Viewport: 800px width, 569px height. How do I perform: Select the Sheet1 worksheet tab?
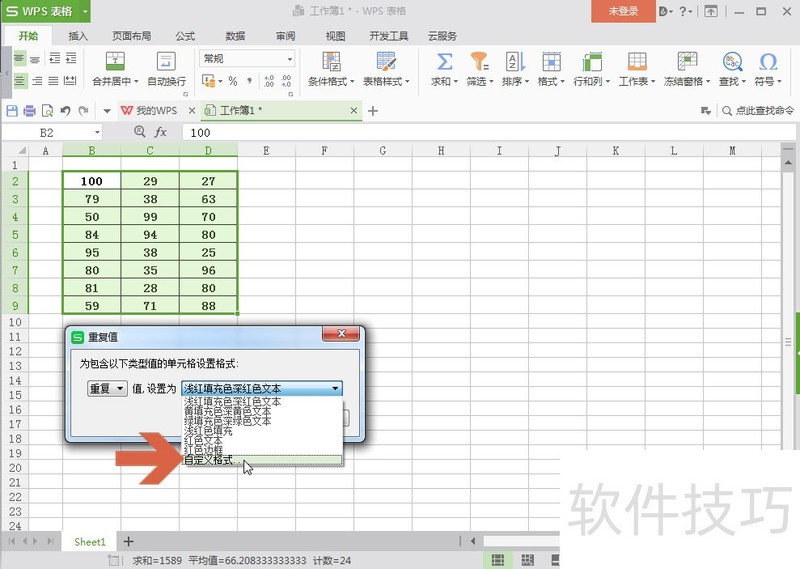pyautogui.click(x=90, y=541)
